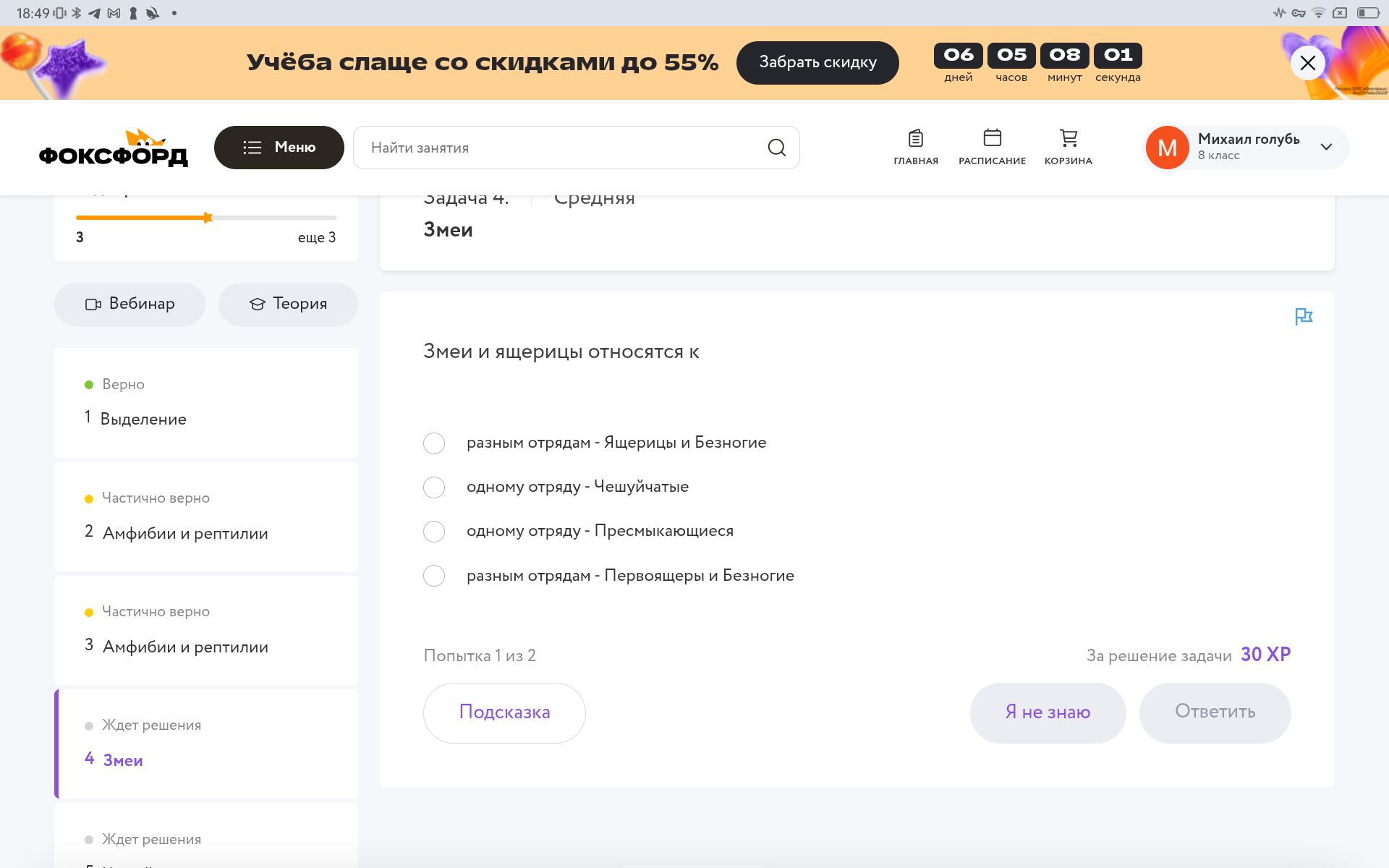
Task: Open the Меню hamburger menu
Action: [279, 148]
